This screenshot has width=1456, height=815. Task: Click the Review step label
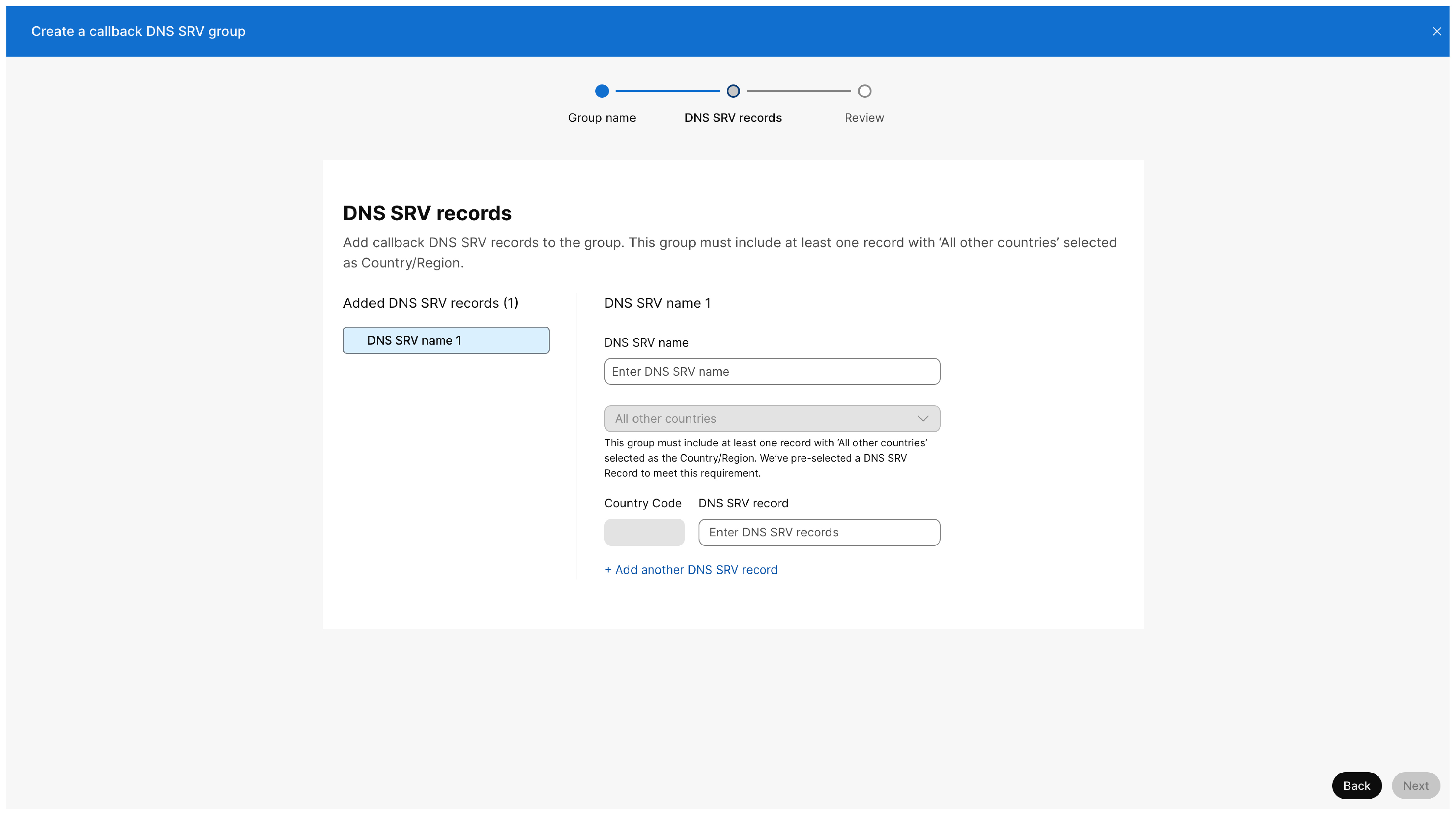pyautogui.click(x=864, y=118)
